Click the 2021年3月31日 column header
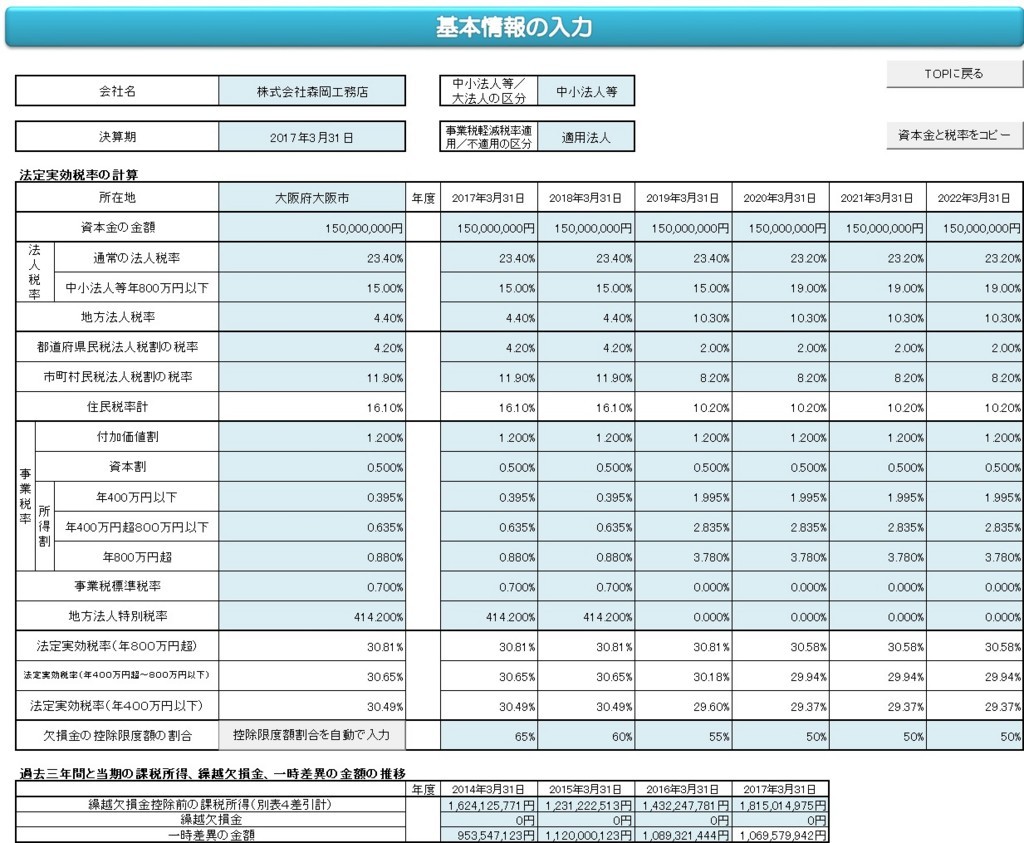This screenshot has height=843, width=1024. click(x=878, y=198)
